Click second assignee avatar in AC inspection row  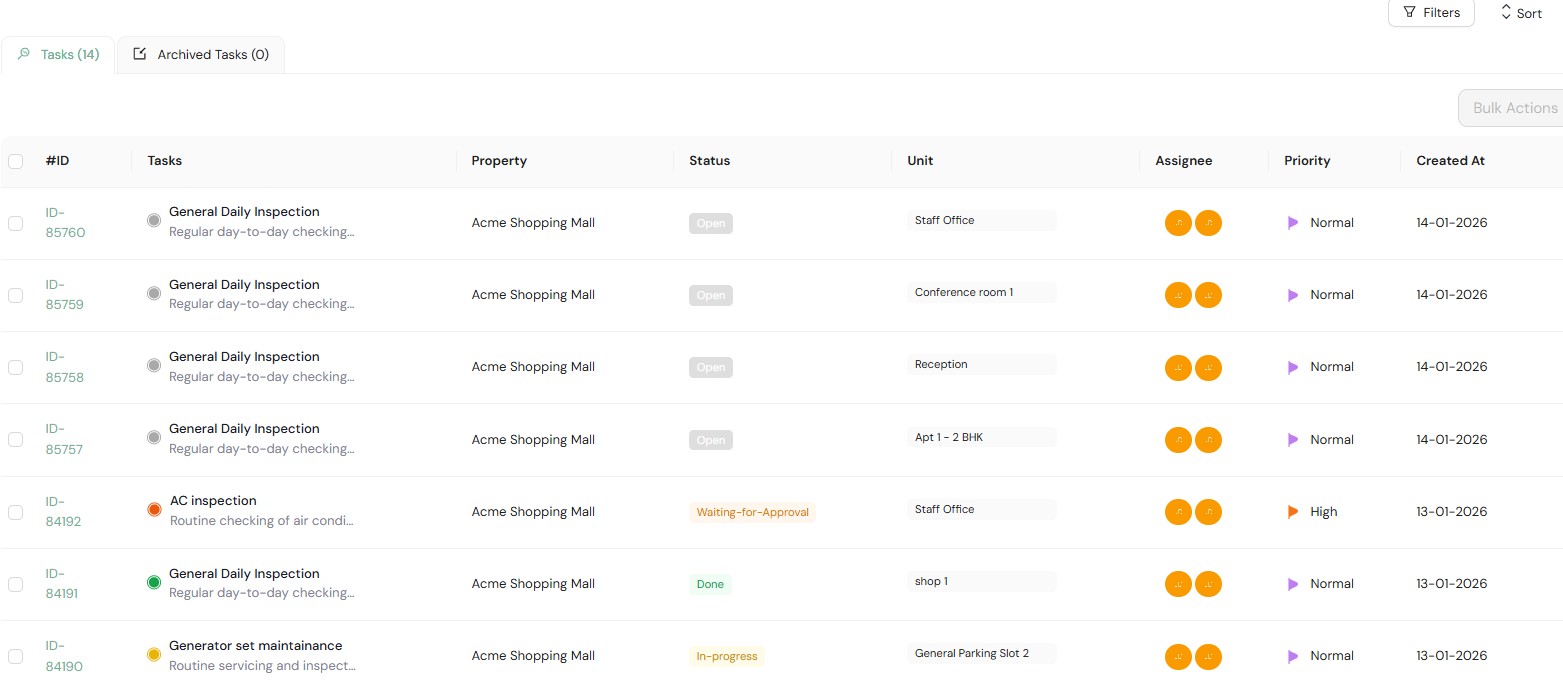1208,512
